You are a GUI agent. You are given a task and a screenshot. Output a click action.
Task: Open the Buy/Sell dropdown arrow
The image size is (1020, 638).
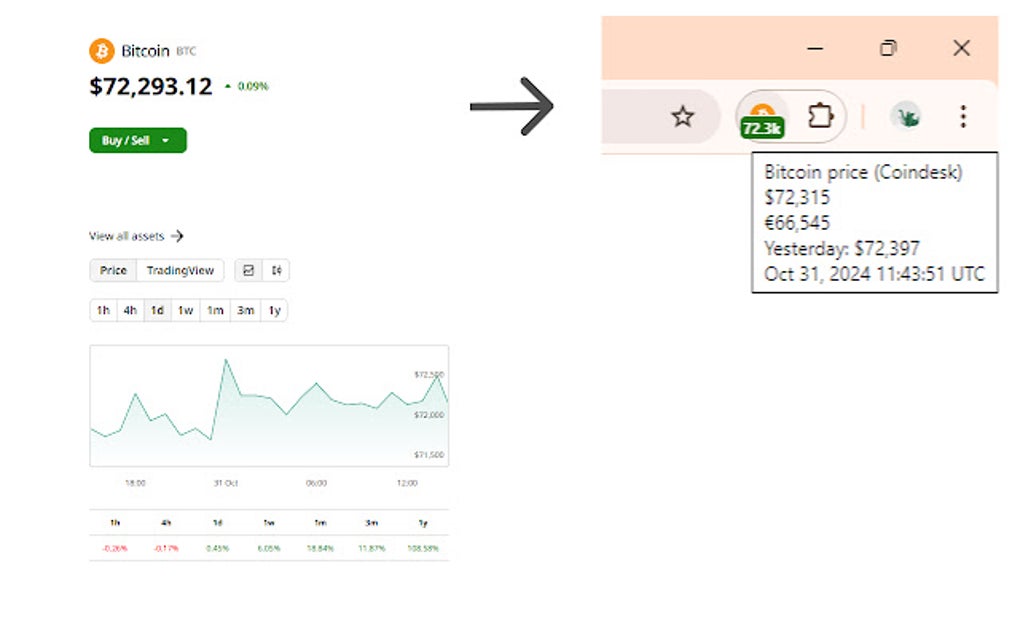click(166, 140)
